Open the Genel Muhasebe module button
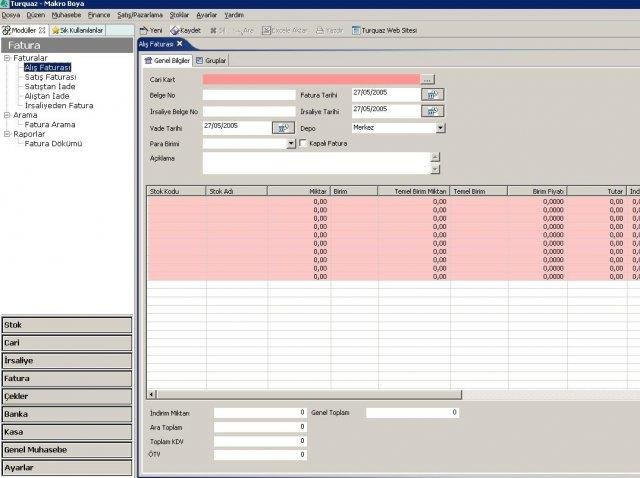This screenshot has width=640, height=478. pos(67,450)
